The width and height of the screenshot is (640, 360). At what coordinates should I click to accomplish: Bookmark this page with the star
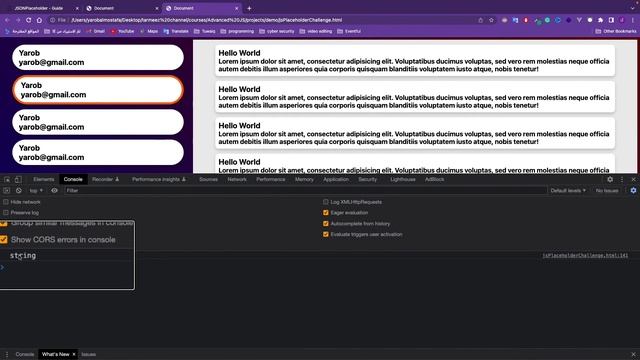[x=491, y=20]
